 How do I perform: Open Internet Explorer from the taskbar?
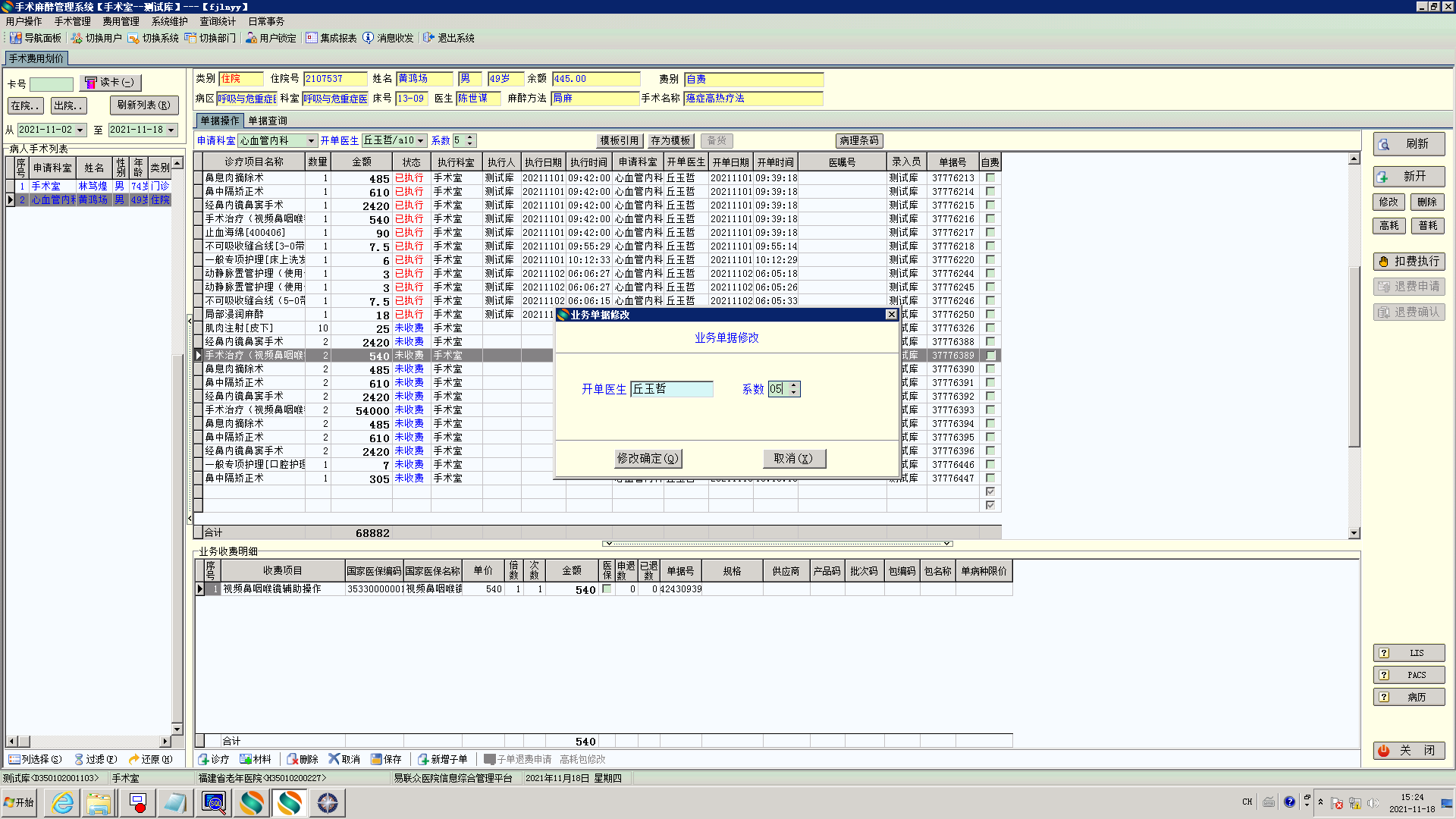(62, 802)
